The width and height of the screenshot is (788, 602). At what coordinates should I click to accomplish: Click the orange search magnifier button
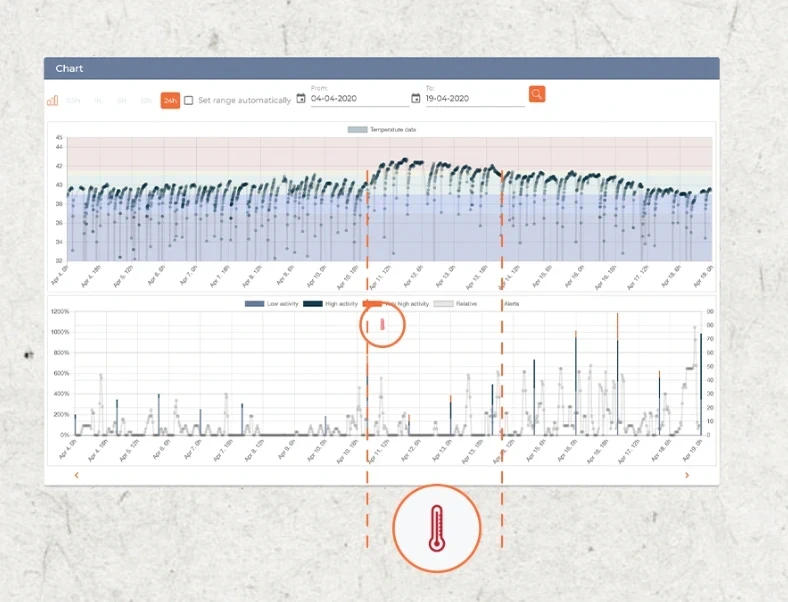pyautogui.click(x=537, y=94)
